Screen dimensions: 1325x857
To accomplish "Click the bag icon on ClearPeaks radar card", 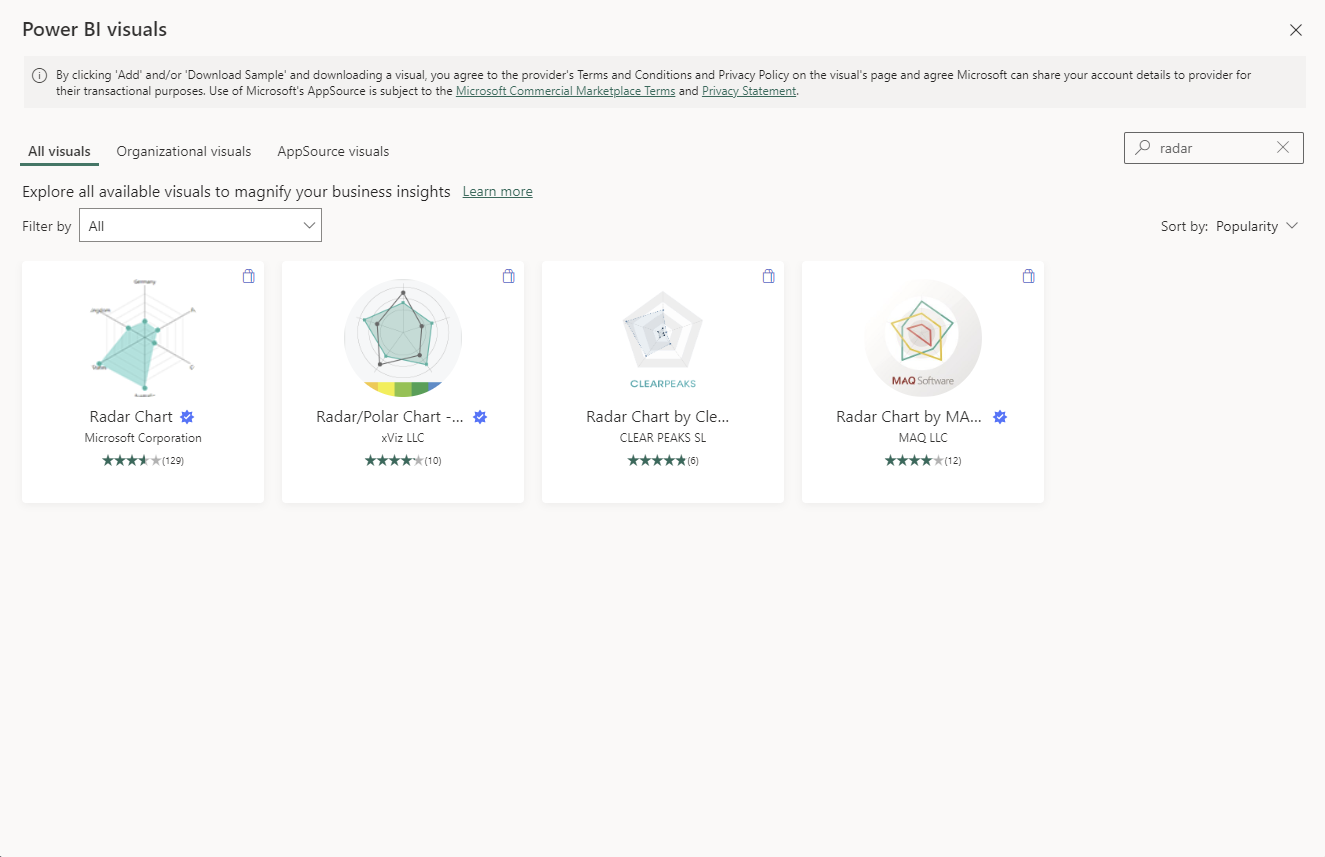I will 768,276.
